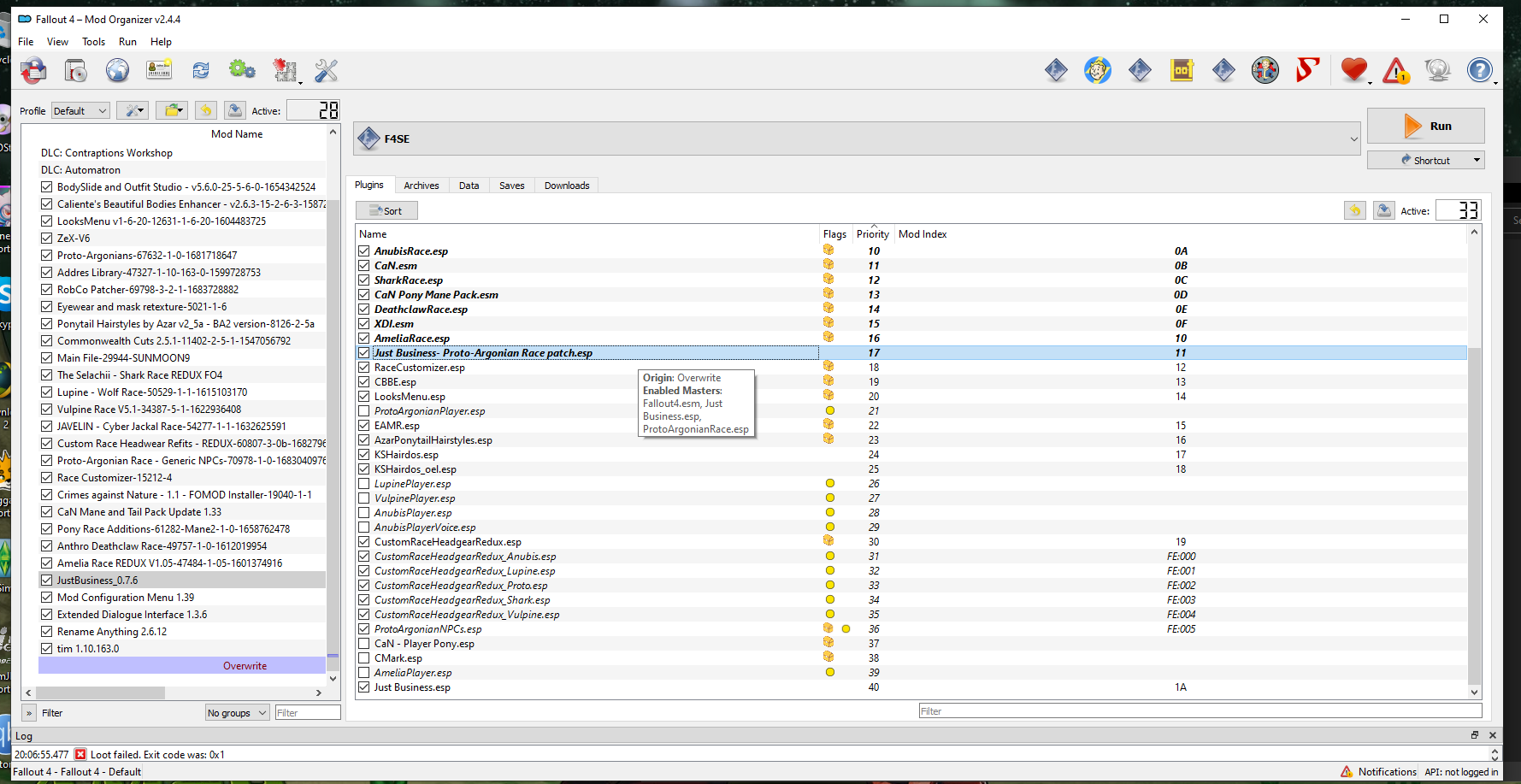Enable LupinePlayer.esp plugin checkbox
Viewport: 1521px width, 784px height.
click(x=364, y=484)
